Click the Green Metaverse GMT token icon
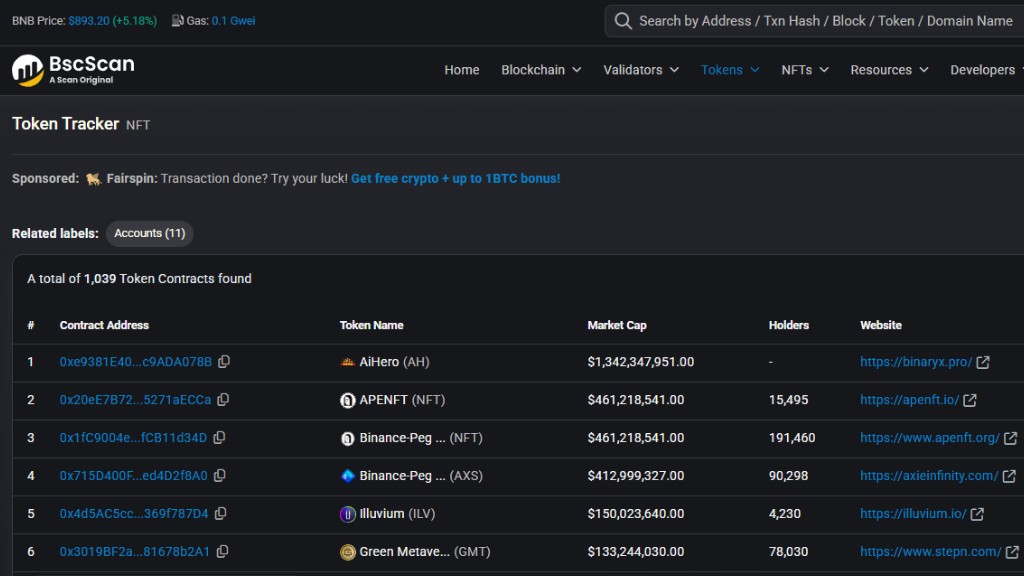Image resolution: width=1024 pixels, height=576 pixels. click(x=347, y=552)
